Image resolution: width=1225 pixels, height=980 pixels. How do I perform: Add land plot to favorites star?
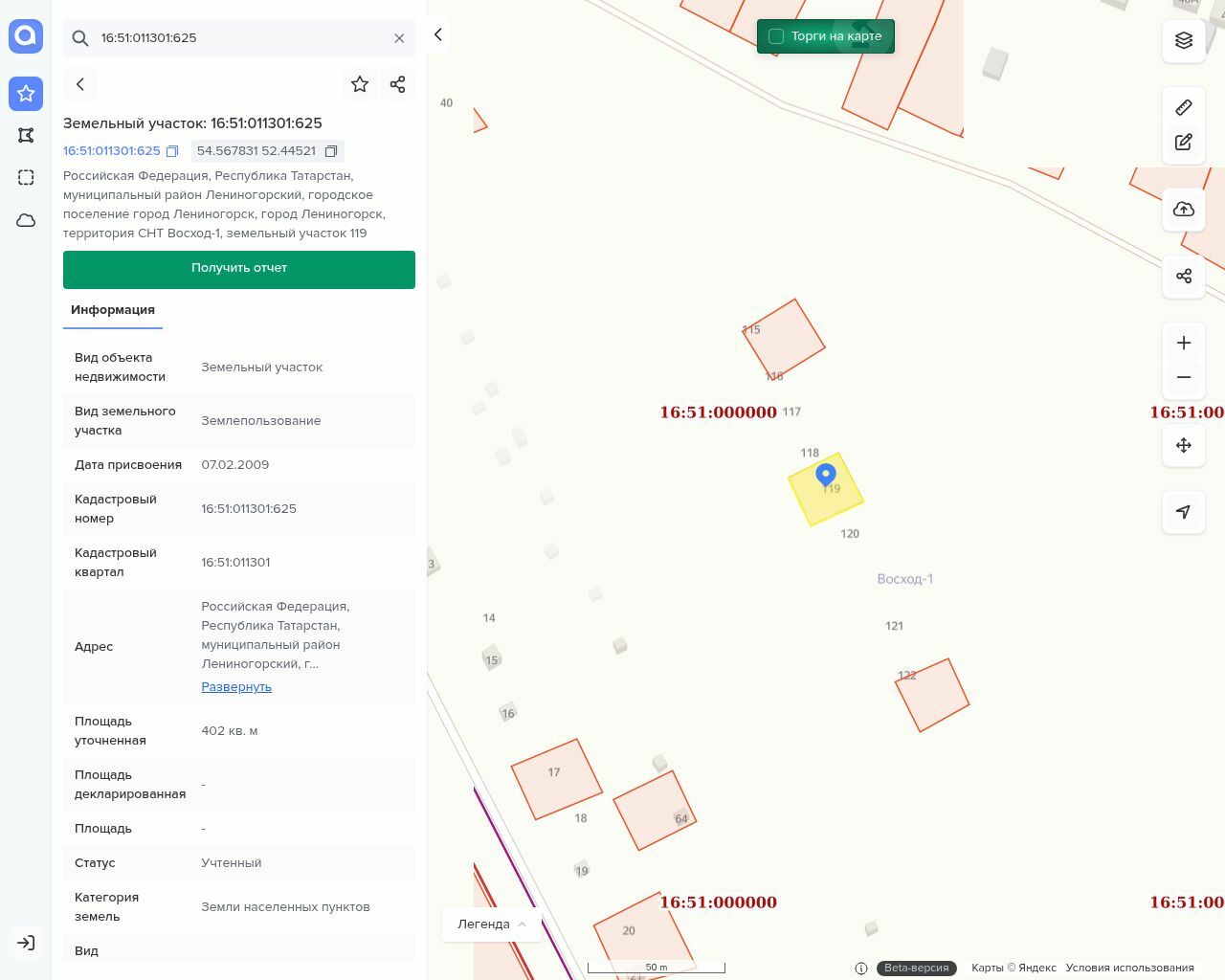[360, 84]
